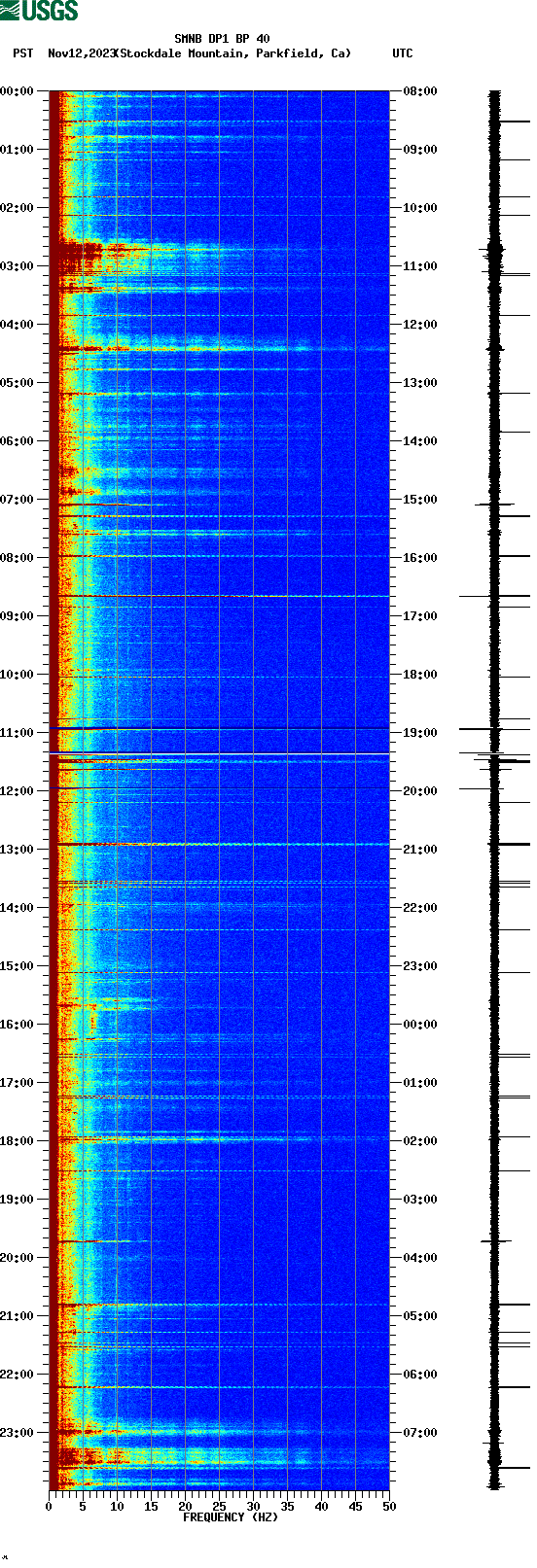Click the 11:00 PST time label
Viewport: 537px width, 1568px height.
pos(18,733)
